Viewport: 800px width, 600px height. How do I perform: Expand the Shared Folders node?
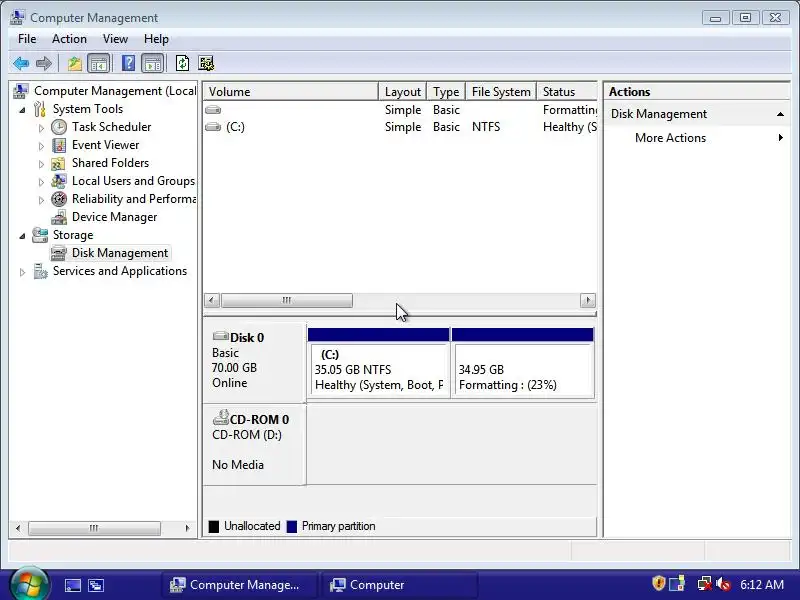click(41, 164)
